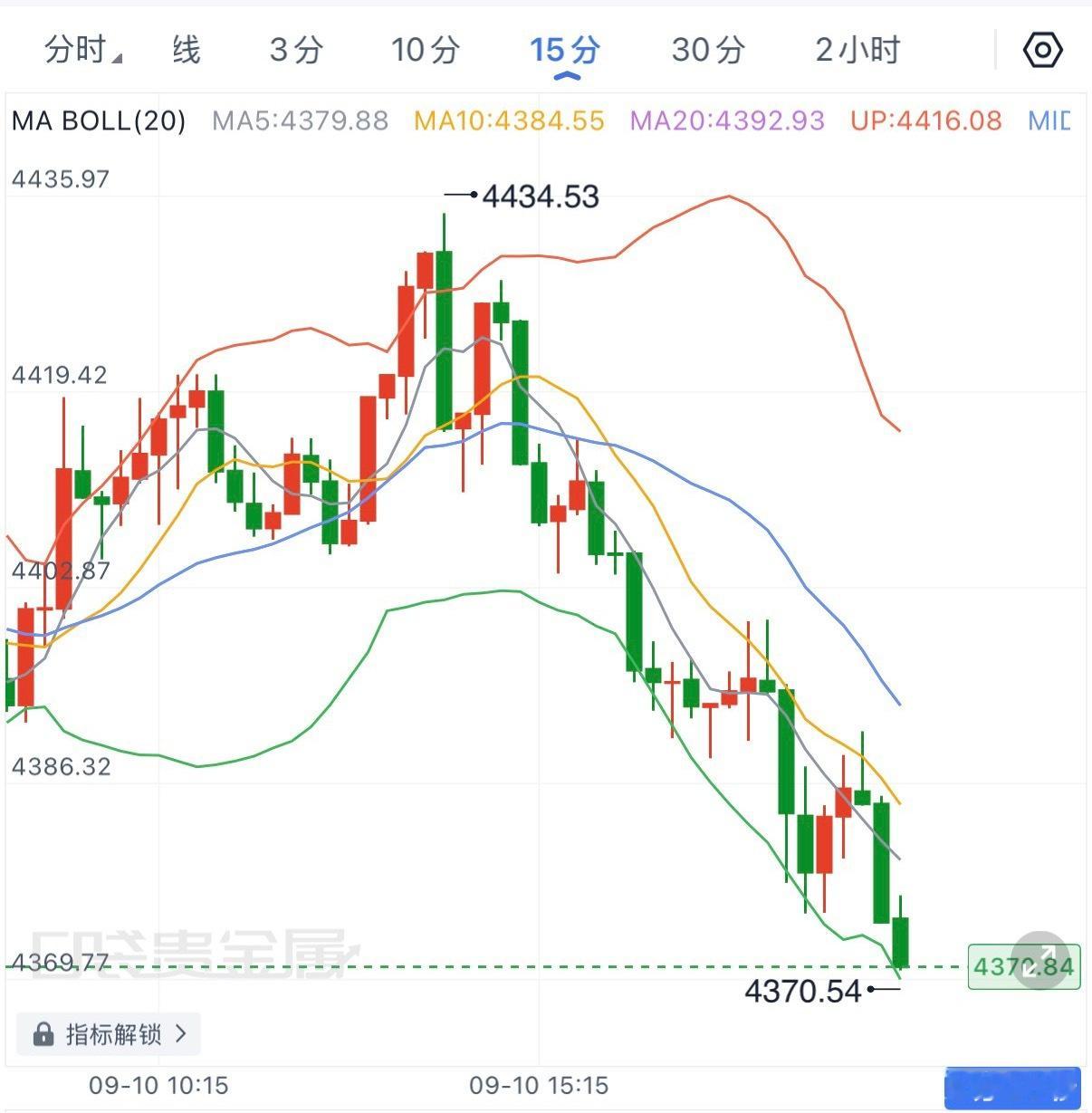Tap the MA10:4384.55 value
Image resolution: width=1092 pixels, height=1113 pixels.
509,120
